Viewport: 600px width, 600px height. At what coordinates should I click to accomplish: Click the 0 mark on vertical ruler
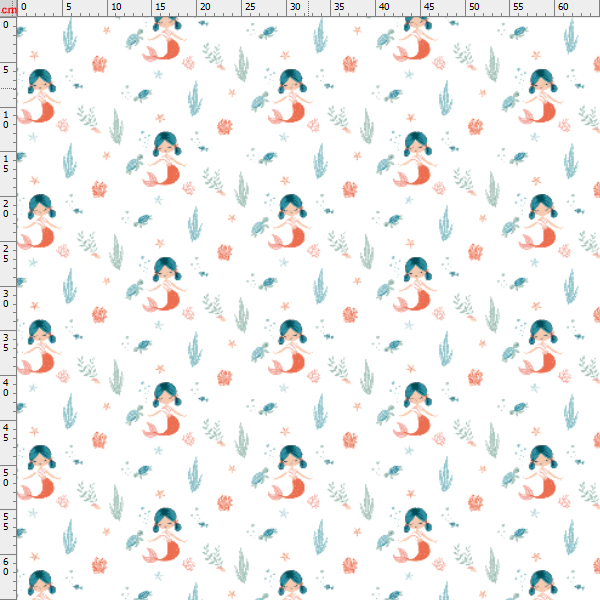[6, 25]
